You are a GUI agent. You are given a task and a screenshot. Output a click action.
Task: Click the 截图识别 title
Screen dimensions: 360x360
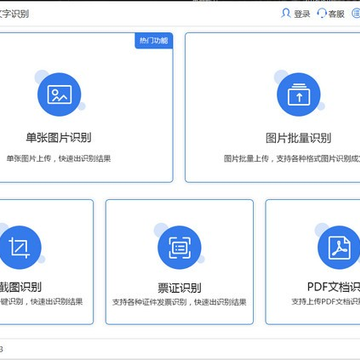click(21, 287)
